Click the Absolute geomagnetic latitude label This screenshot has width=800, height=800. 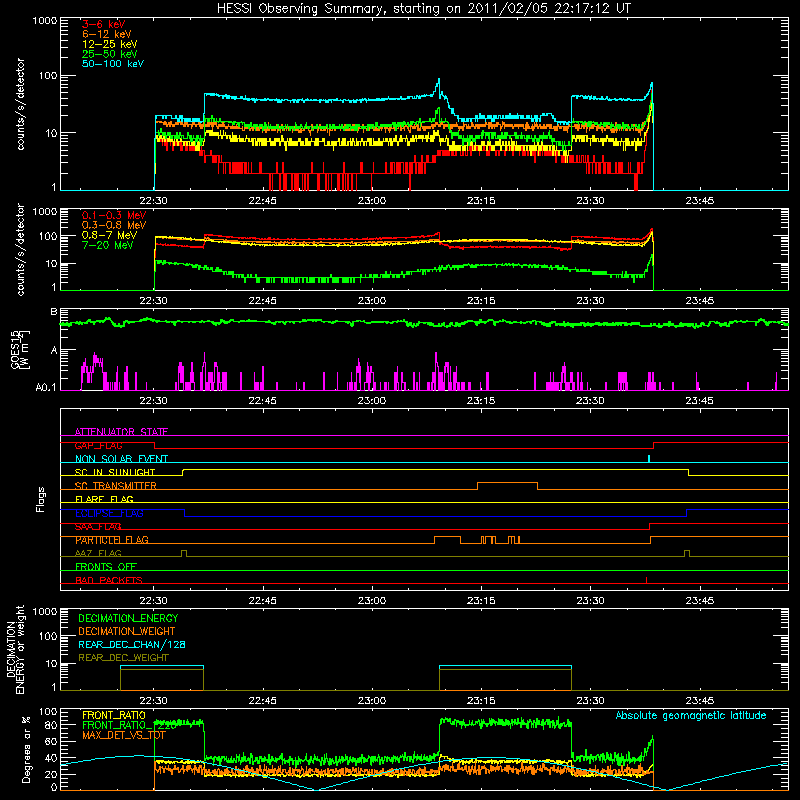click(x=691, y=715)
